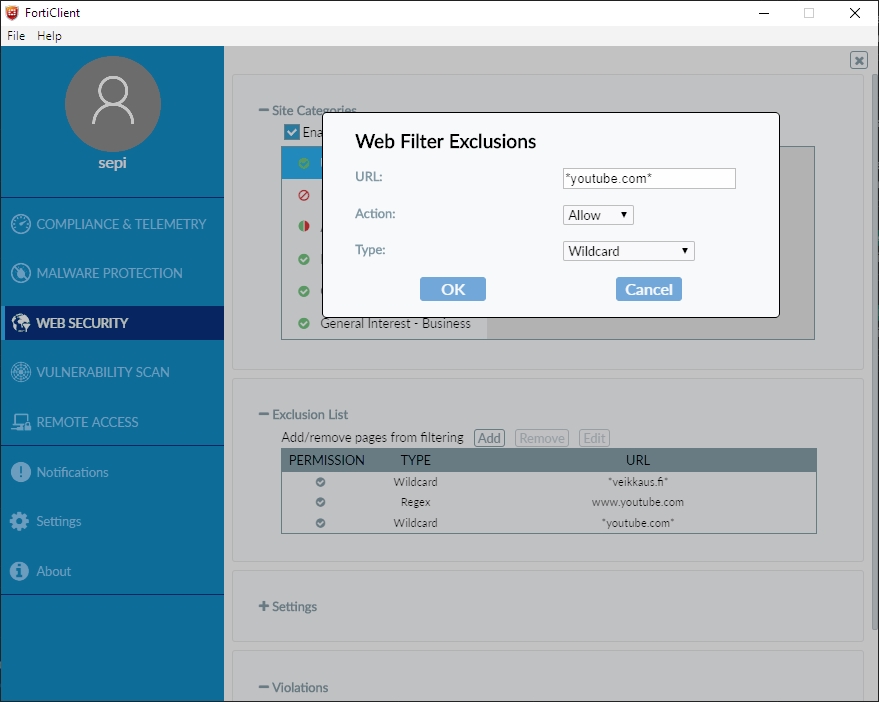Viewport: 879px width, 702px height.
Task: Click the sepi username label
Action: tap(112, 163)
